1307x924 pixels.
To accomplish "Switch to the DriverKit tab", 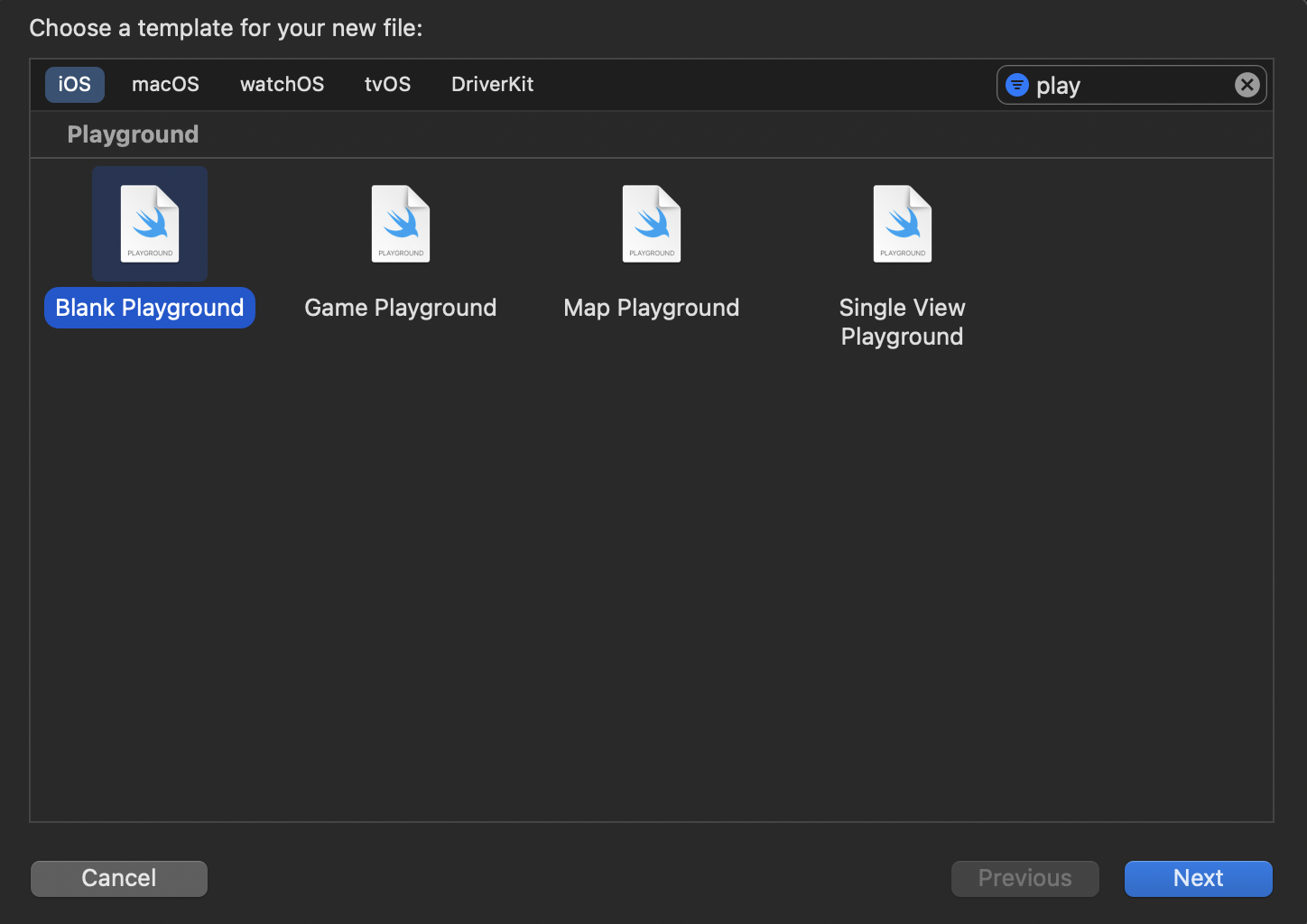I will (x=492, y=85).
